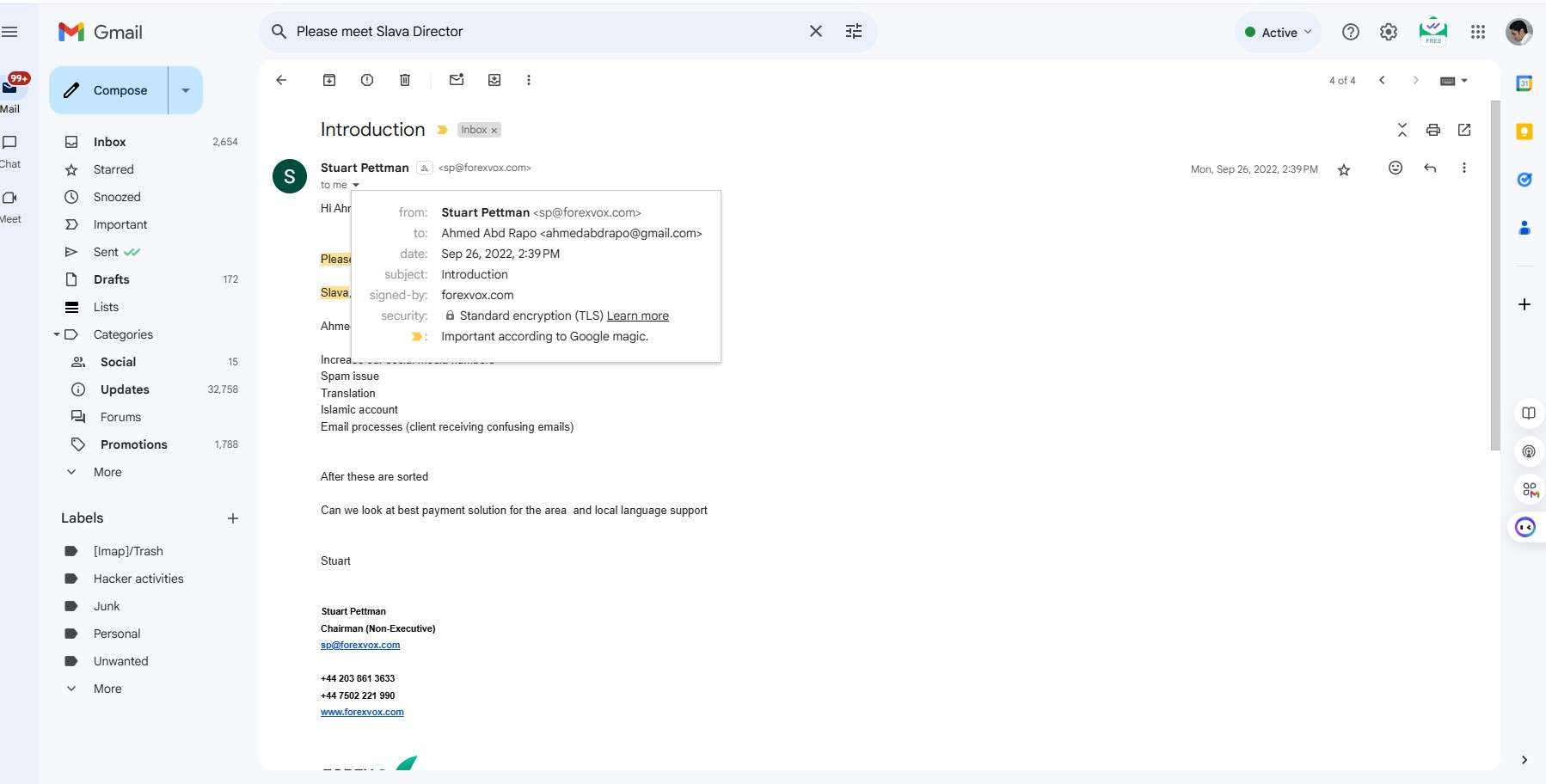Toggle the importance marker beside Introduction
The height and width of the screenshot is (784, 1546).
[442, 130]
